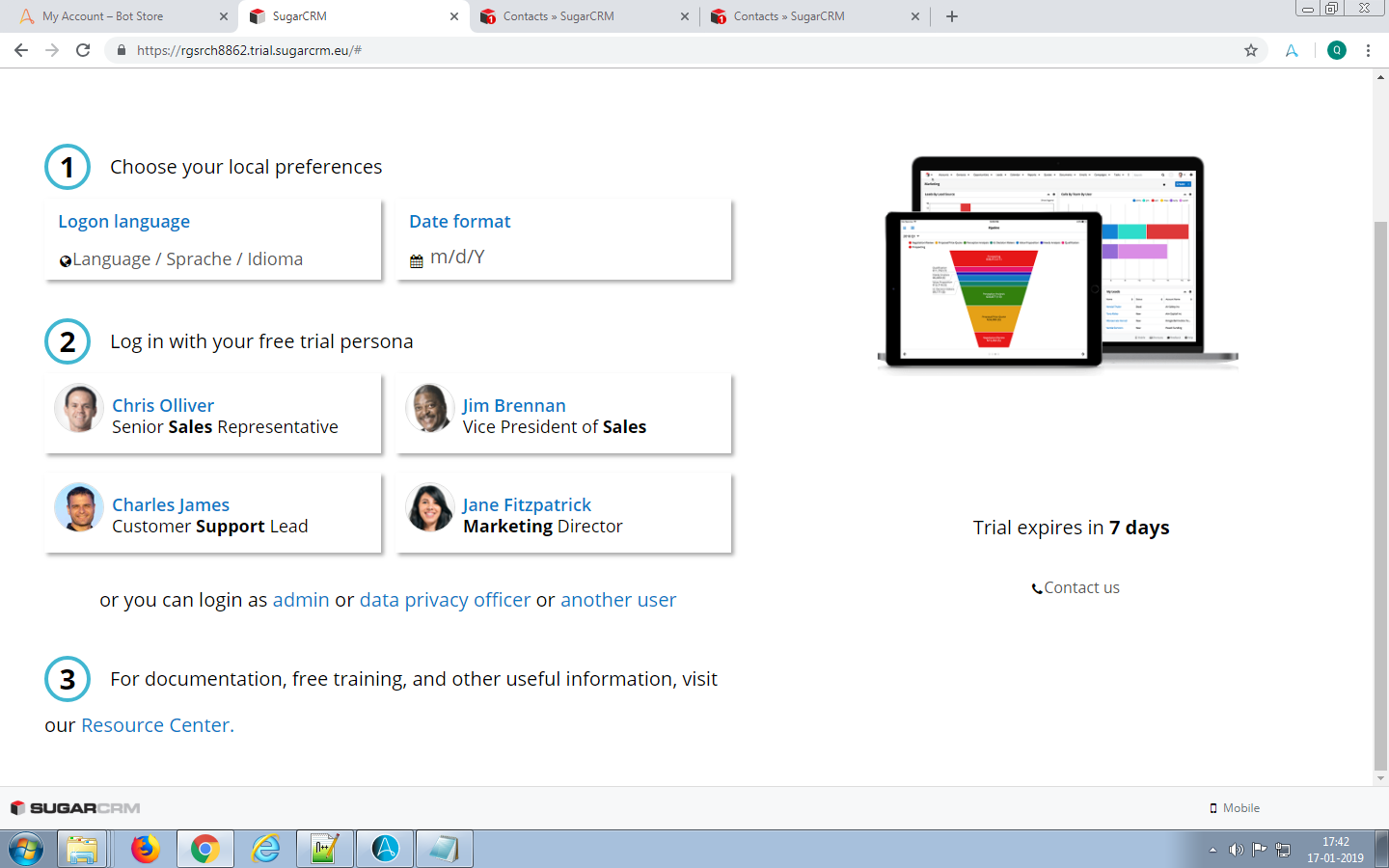Click the network tray icon
The height and width of the screenshot is (868, 1389).
click(1283, 850)
